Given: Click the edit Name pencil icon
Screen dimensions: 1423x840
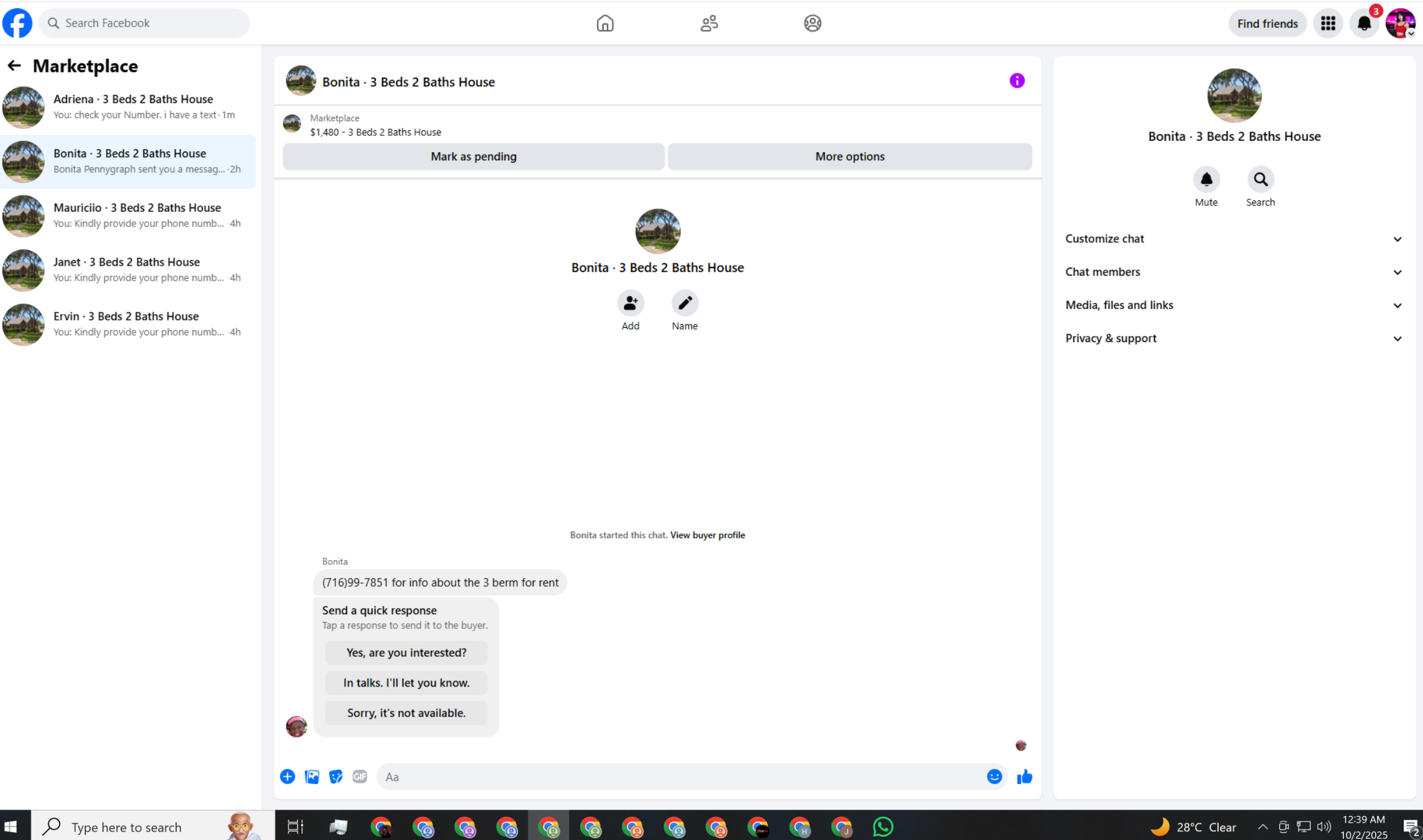Looking at the screenshot, I should click(x=684, y=303).
